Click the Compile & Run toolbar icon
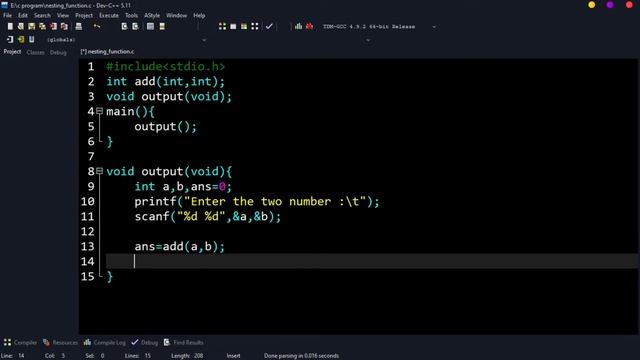This screenshot has height=360, width=640. (244, 27)
